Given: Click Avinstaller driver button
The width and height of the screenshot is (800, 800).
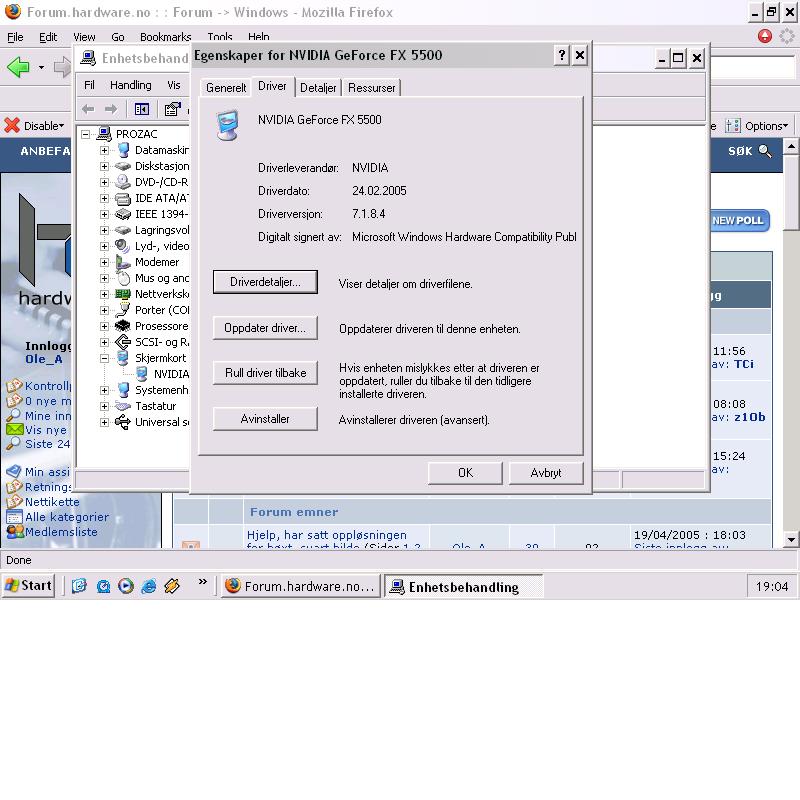Looking at the screenshot, I should 265,418.
